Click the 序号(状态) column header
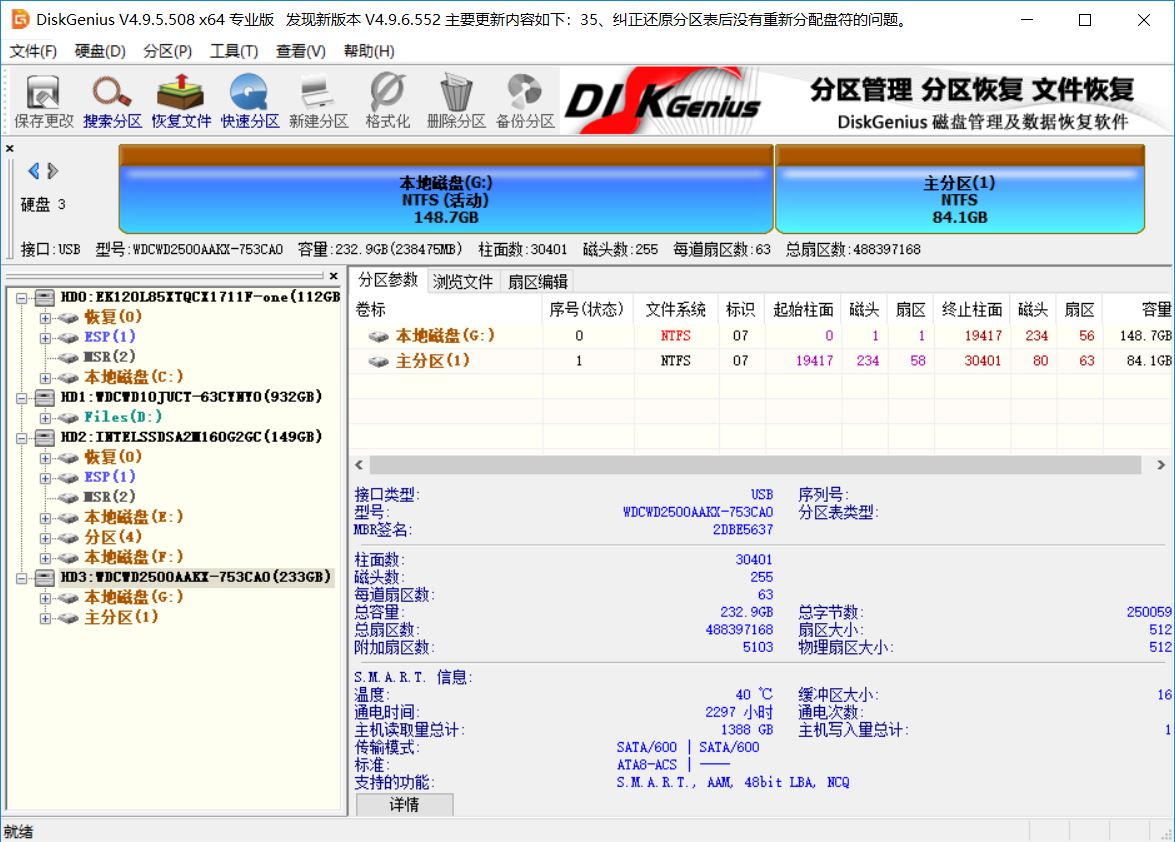This screenshot has width=1175, height=842. [x=587, y=309]
